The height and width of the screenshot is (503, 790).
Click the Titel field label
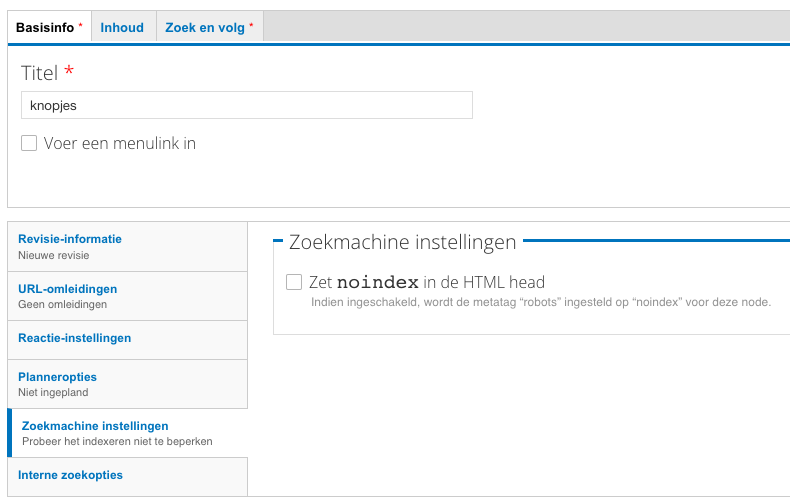click(40, 73)
